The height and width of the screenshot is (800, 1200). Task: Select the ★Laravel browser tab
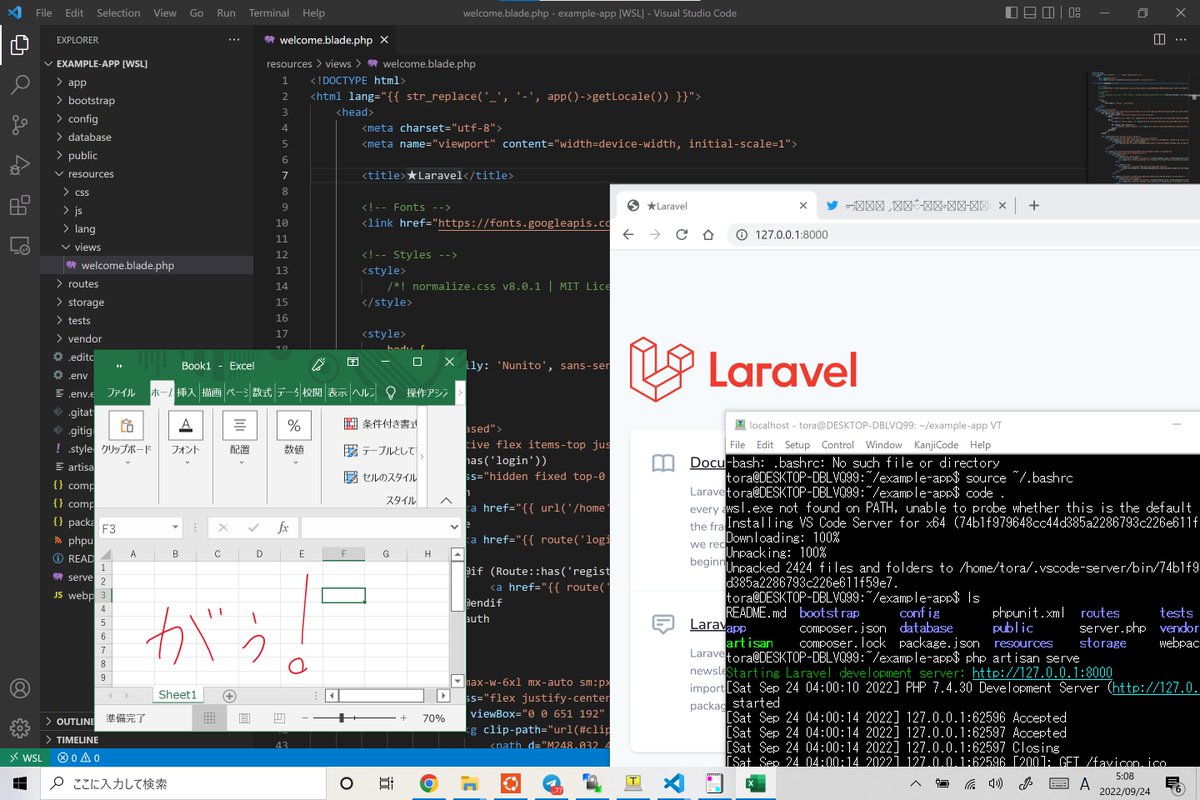[x=715, y=206]
